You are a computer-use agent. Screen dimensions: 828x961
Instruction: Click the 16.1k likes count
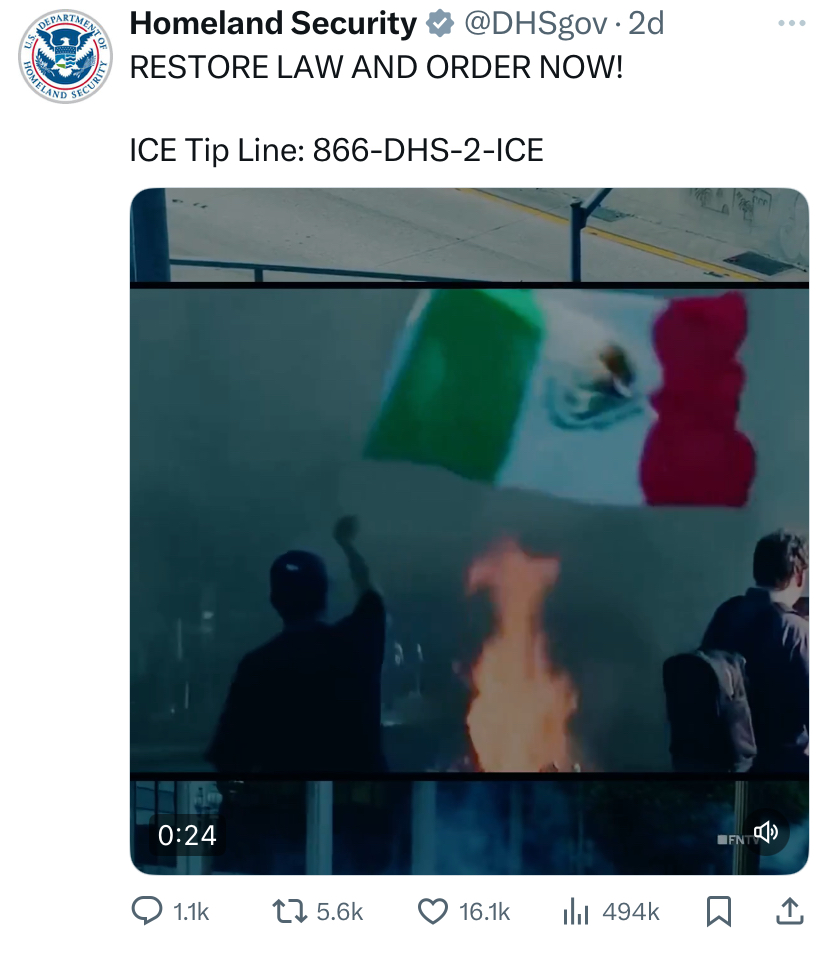point(484,912)
